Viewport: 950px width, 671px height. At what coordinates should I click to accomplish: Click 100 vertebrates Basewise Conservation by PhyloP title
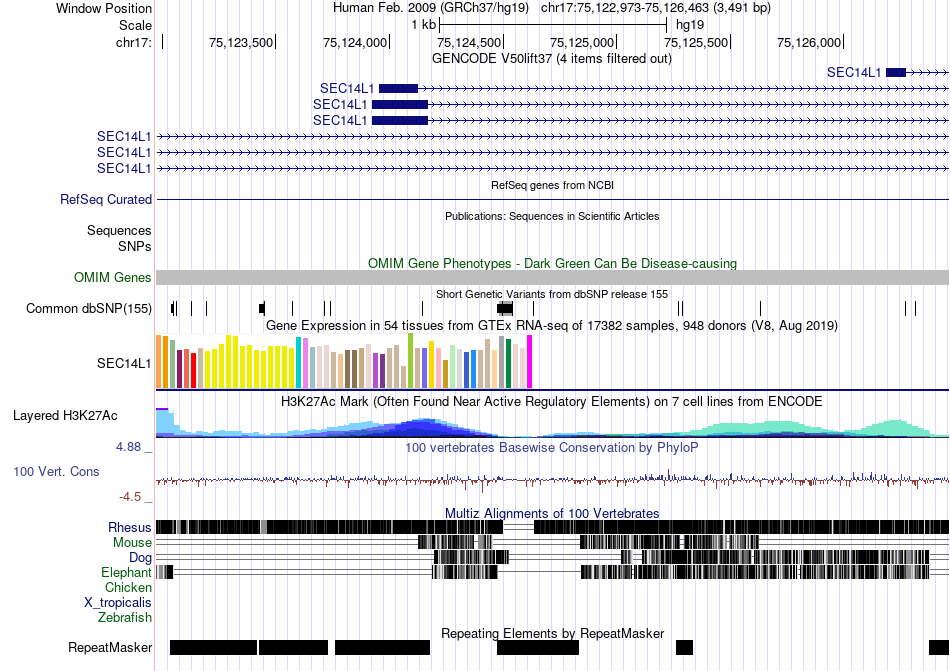[552, 448]
